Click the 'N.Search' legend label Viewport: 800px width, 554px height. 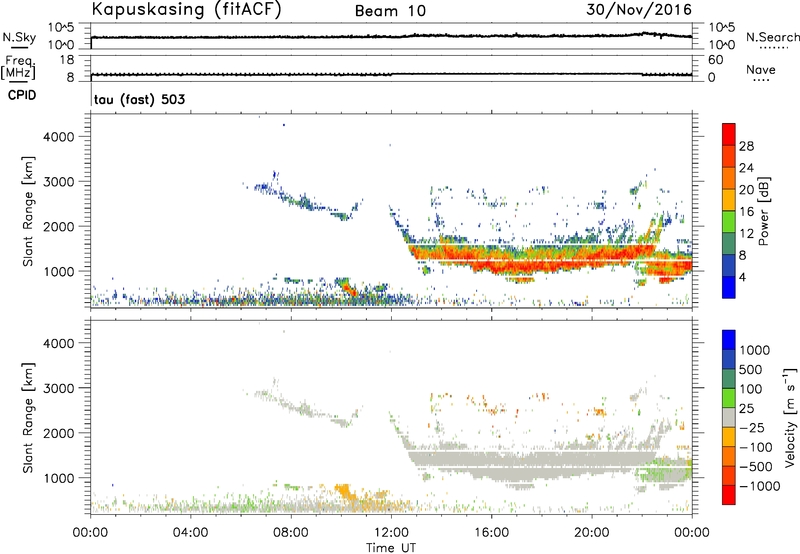(x=772, y=37)
